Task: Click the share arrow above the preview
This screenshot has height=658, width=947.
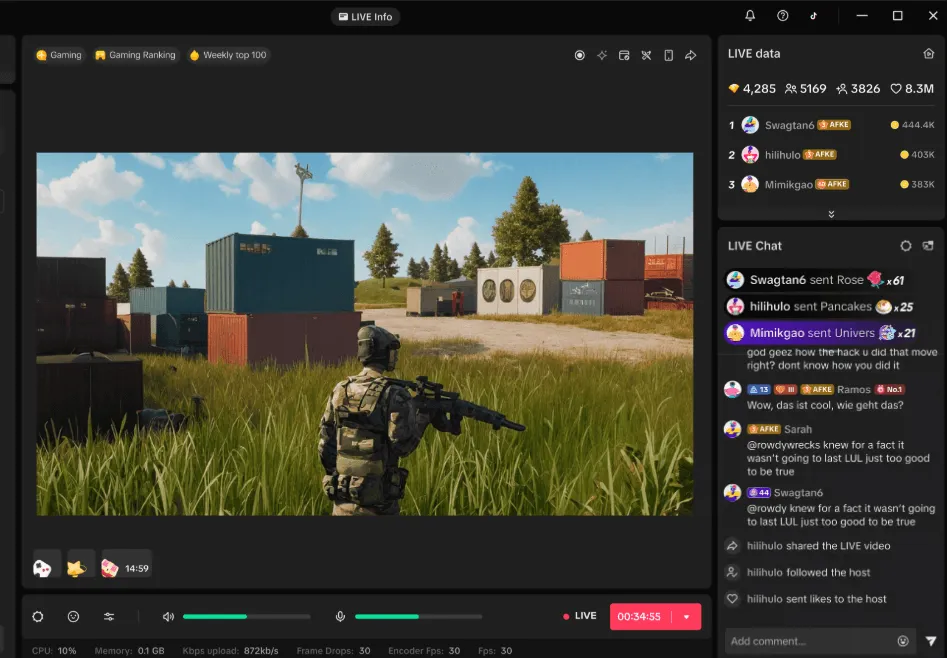Action: pos(690,55)
